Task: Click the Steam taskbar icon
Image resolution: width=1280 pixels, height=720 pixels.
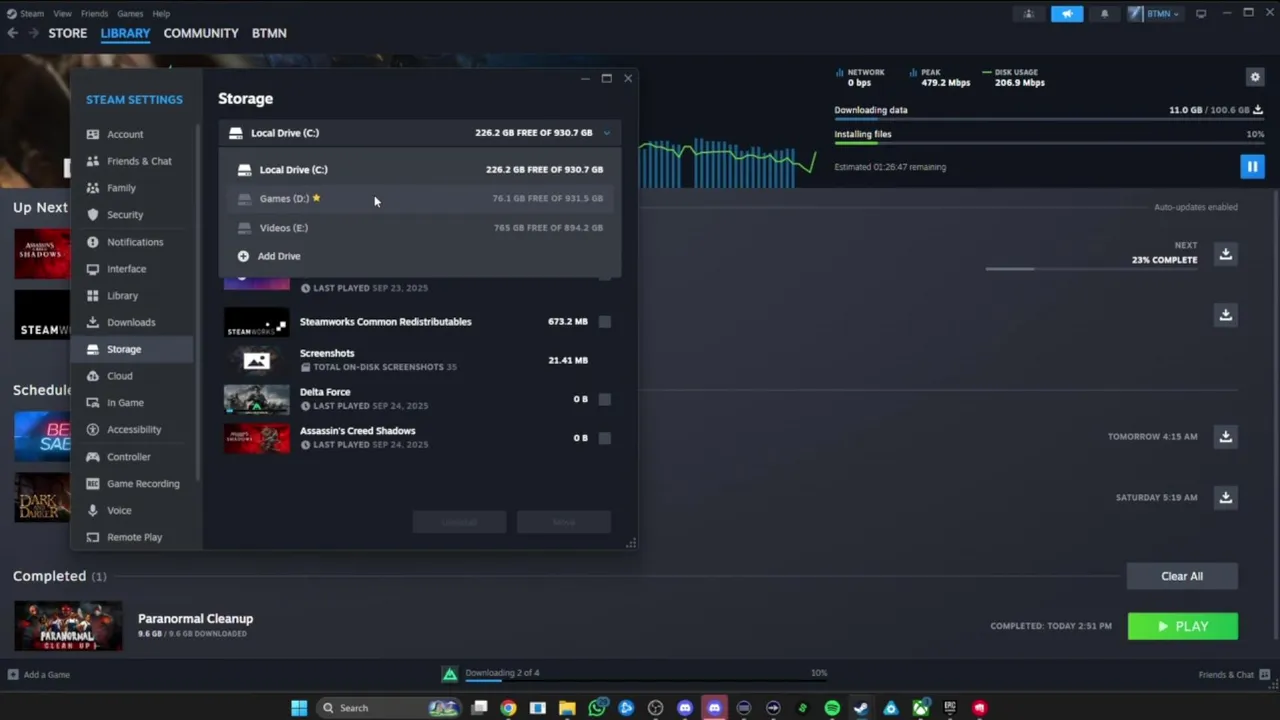Action: coord(861,708)
